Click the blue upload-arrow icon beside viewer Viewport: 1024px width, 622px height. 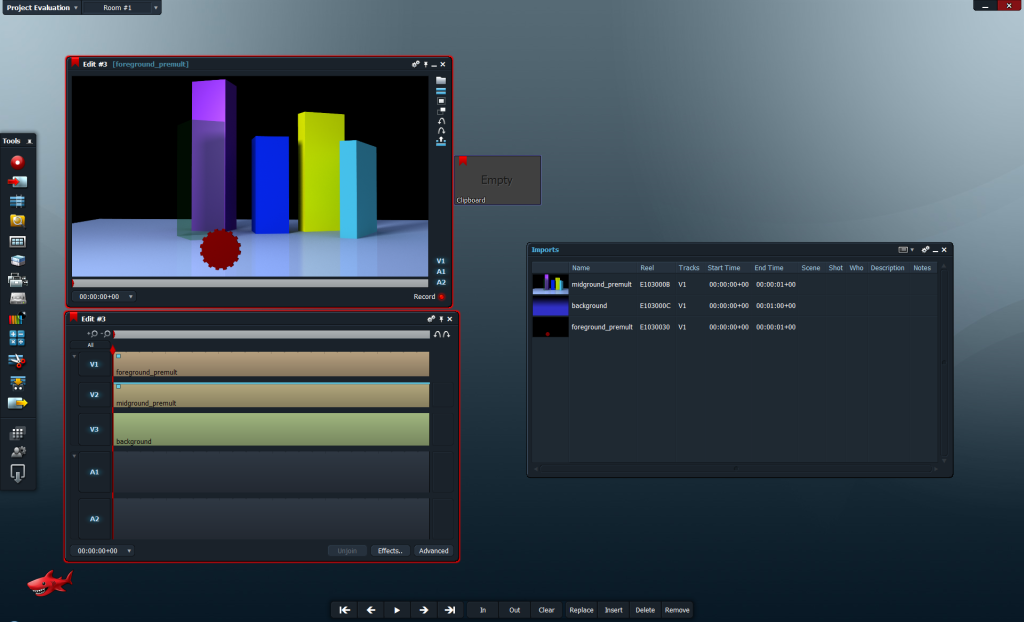coord(441,141)
